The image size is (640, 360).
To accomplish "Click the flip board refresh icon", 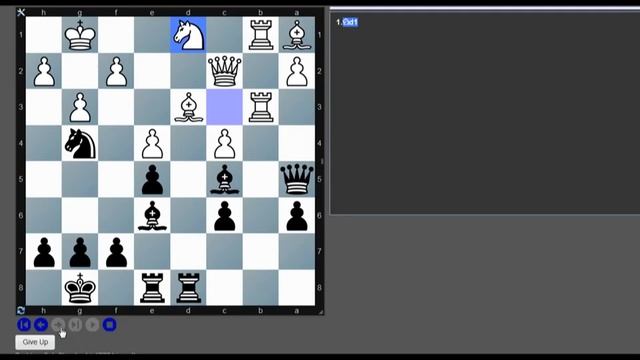I will (21, 311).
